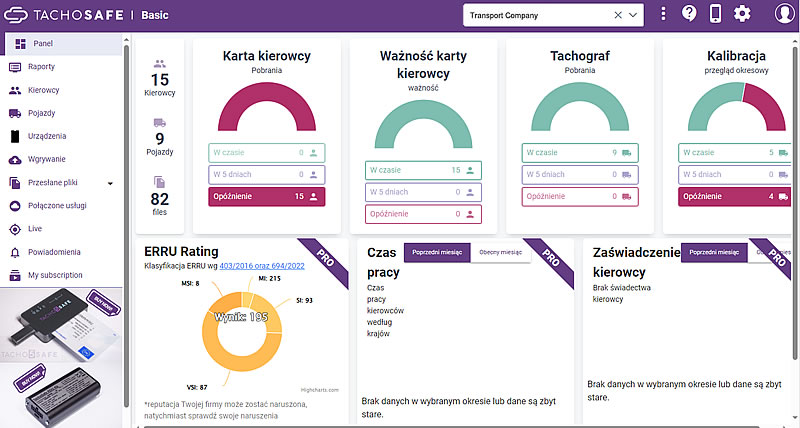Open Live location icon in sidebar
This screenshot has width=800, height=428.
[15, 229]
